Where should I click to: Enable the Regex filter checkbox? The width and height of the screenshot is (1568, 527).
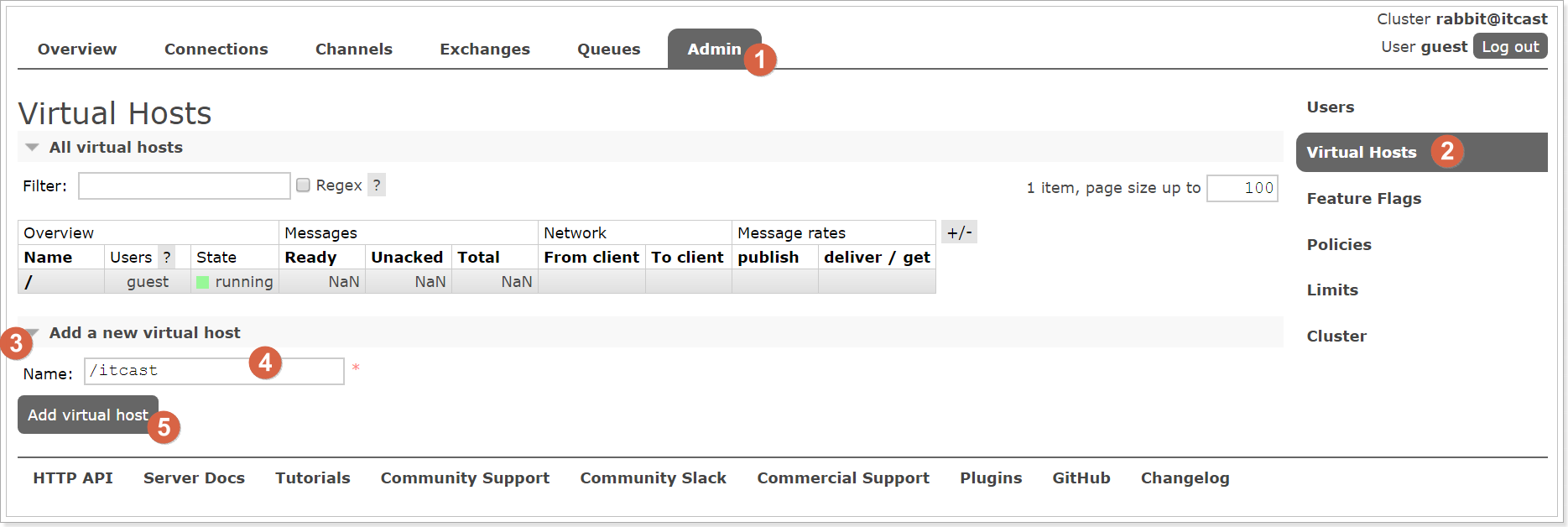(304, 185)
